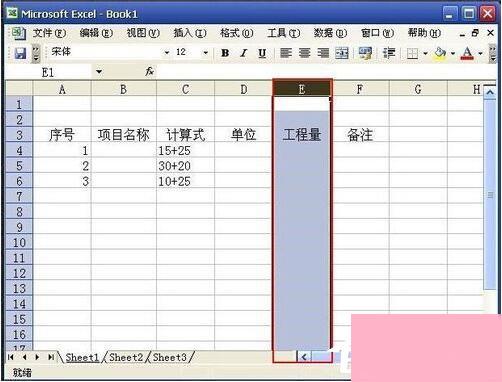Click the font color A icon
Screen dimensions: 502x382
pos(467,53)
